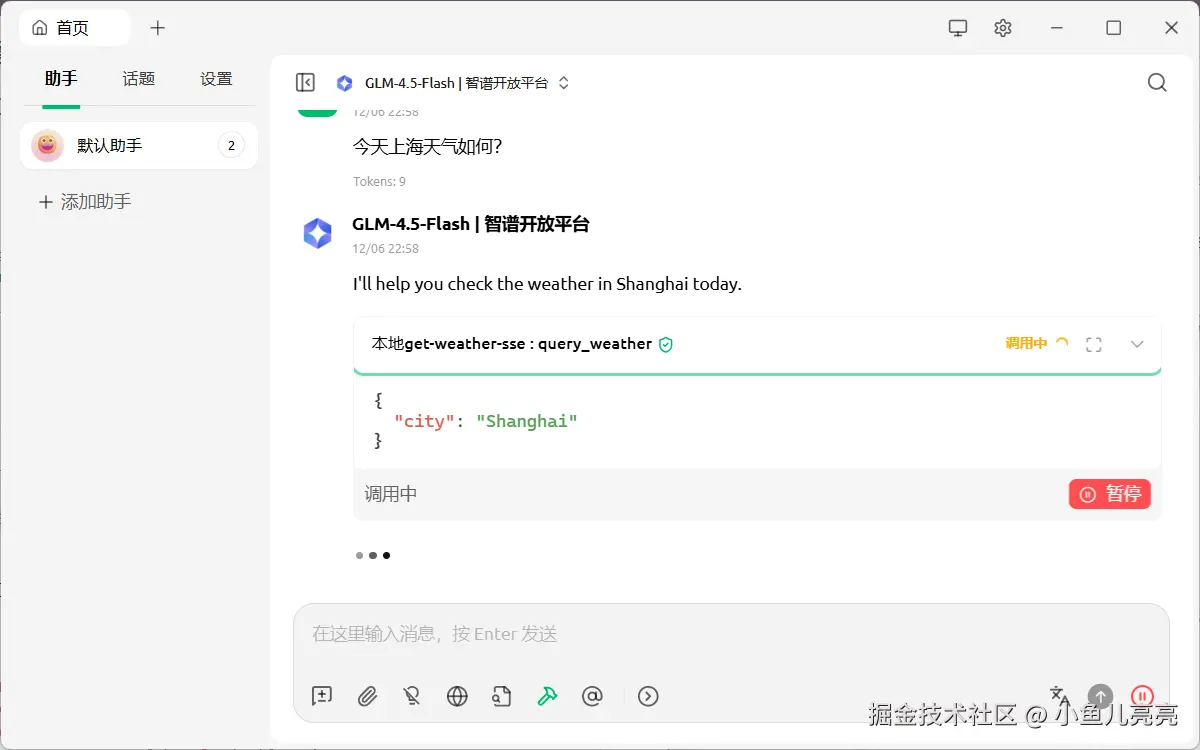Attach a file with paperclip icon

pyautogui.click(x=367, y=696)
